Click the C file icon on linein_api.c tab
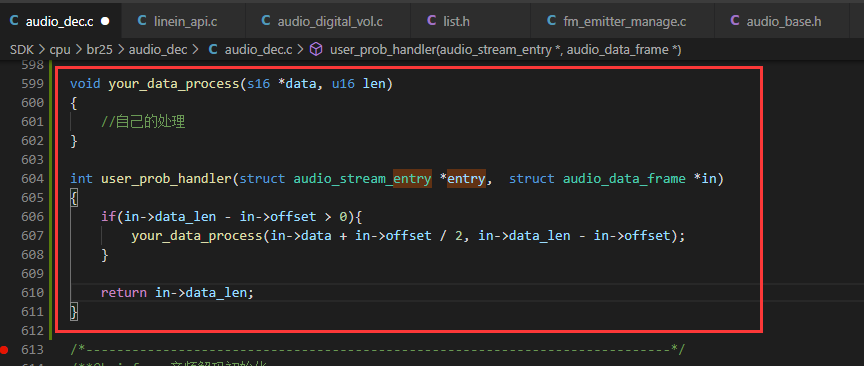Viewport: 864px width, 366px height. click(142, 21)
